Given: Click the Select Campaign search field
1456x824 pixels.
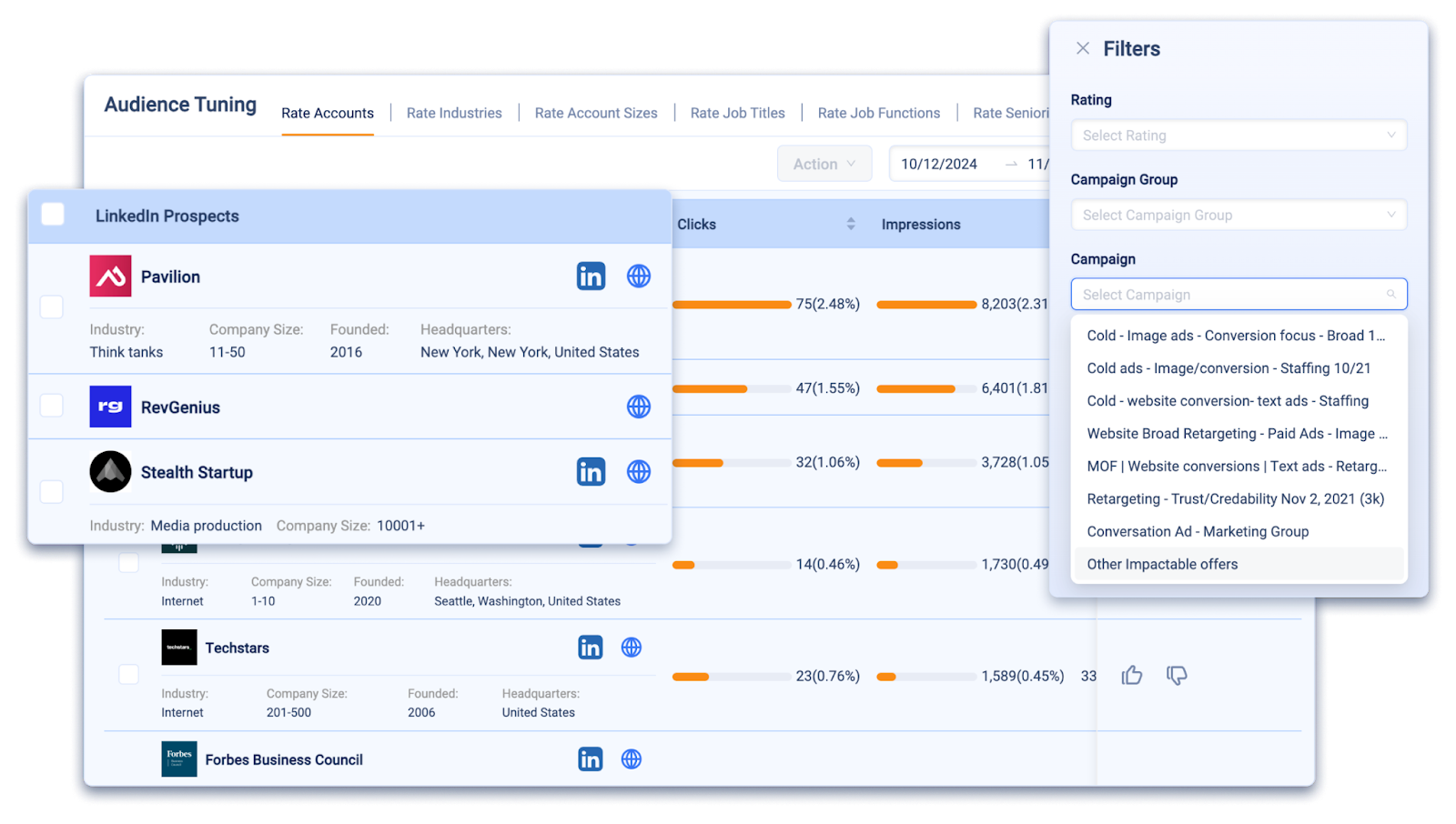Looking at the screenshot, I should (1239, 295).
